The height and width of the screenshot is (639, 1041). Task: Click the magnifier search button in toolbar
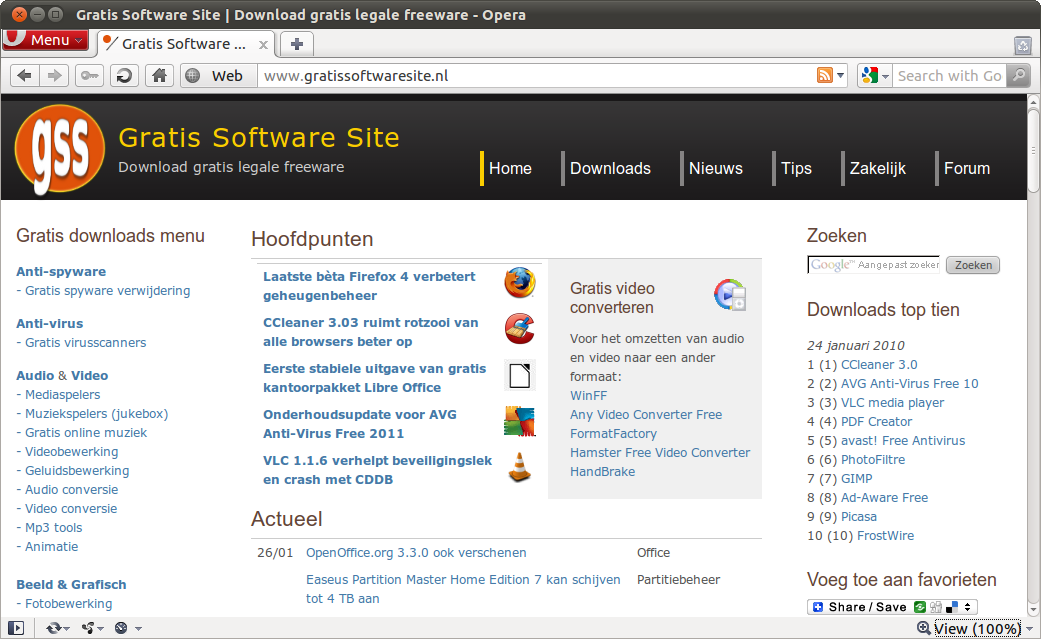1017,76
